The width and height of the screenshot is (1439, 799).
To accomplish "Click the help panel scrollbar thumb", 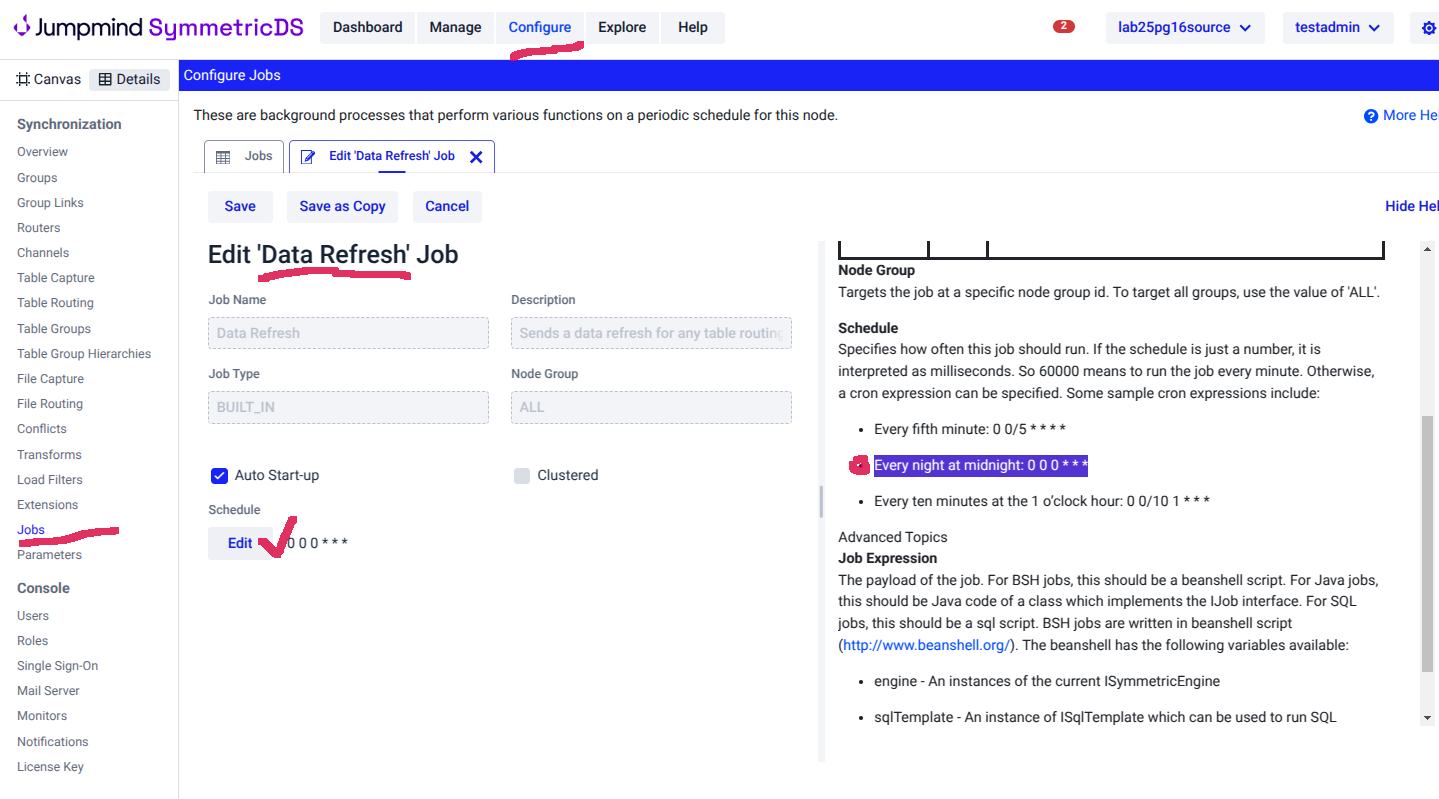I will click(1426, 543).
